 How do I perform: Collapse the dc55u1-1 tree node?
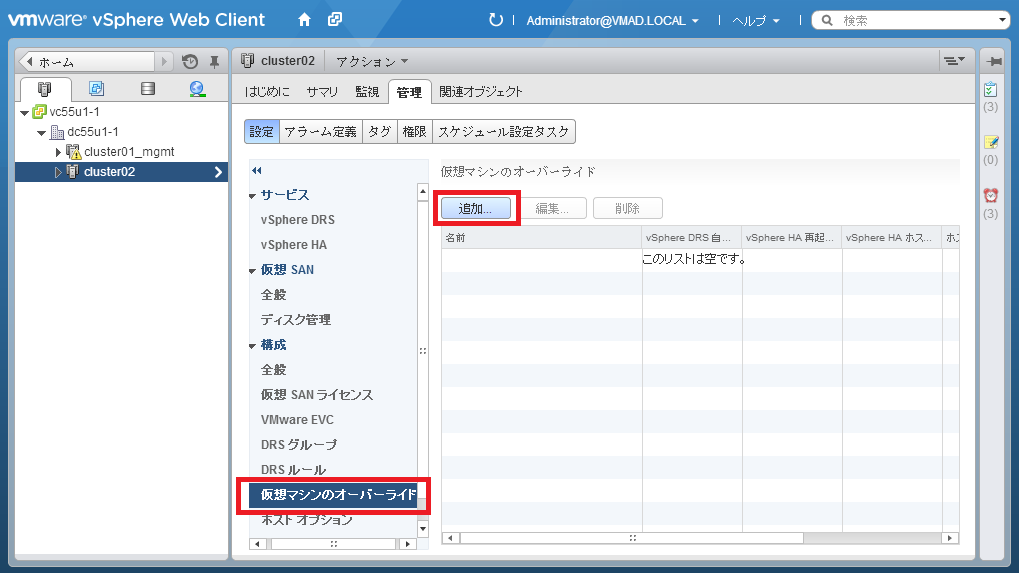pos(42,133)
